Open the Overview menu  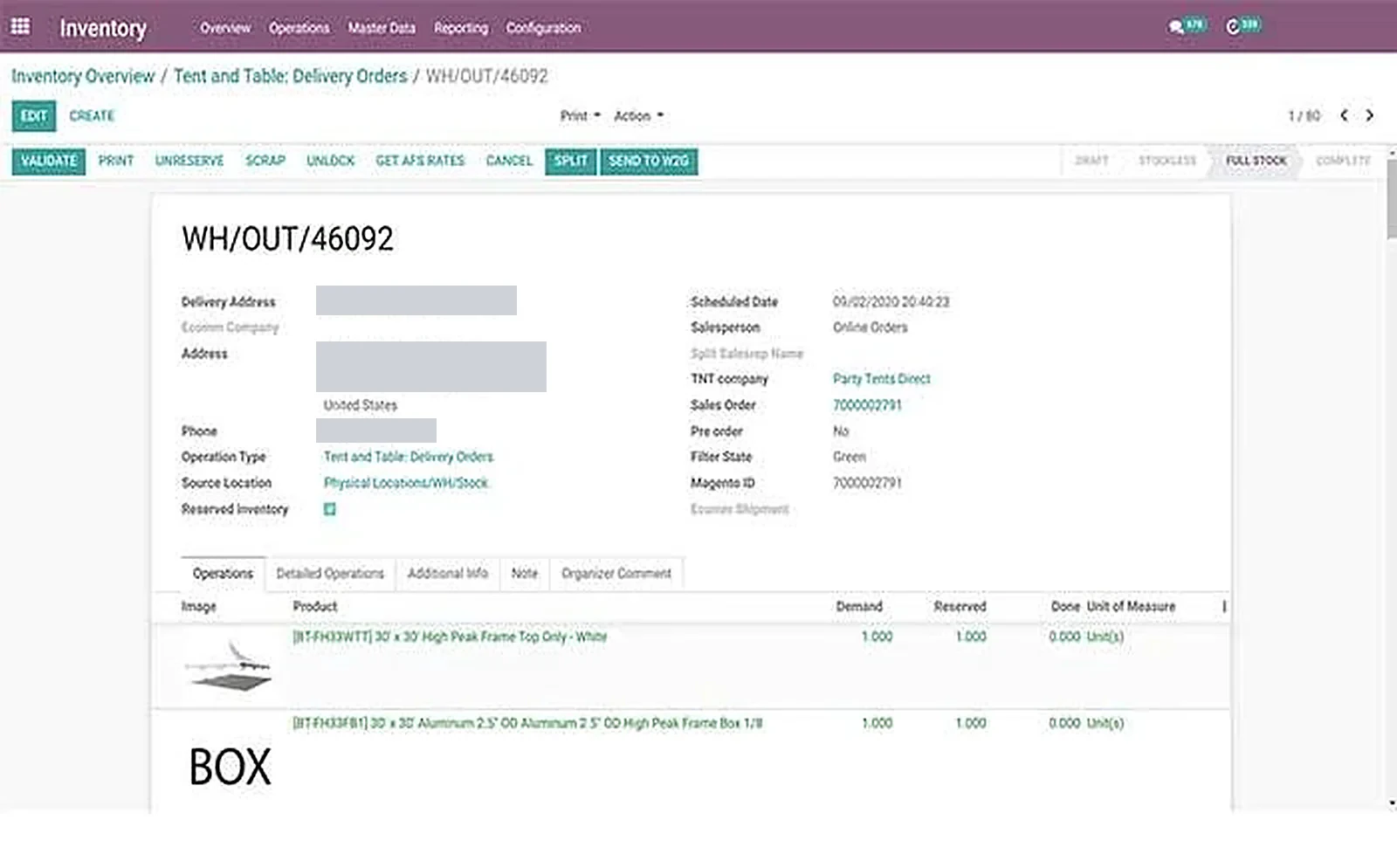(225, 28)
